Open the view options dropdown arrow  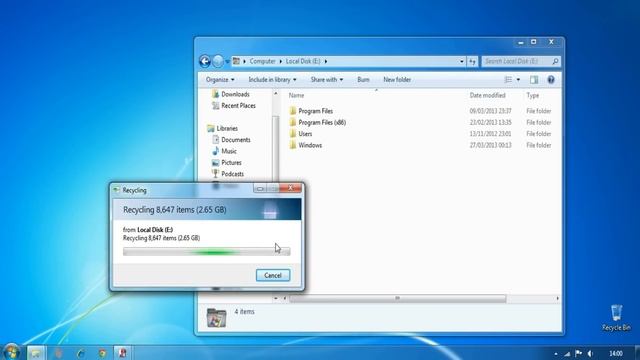(x=518, y=80)
